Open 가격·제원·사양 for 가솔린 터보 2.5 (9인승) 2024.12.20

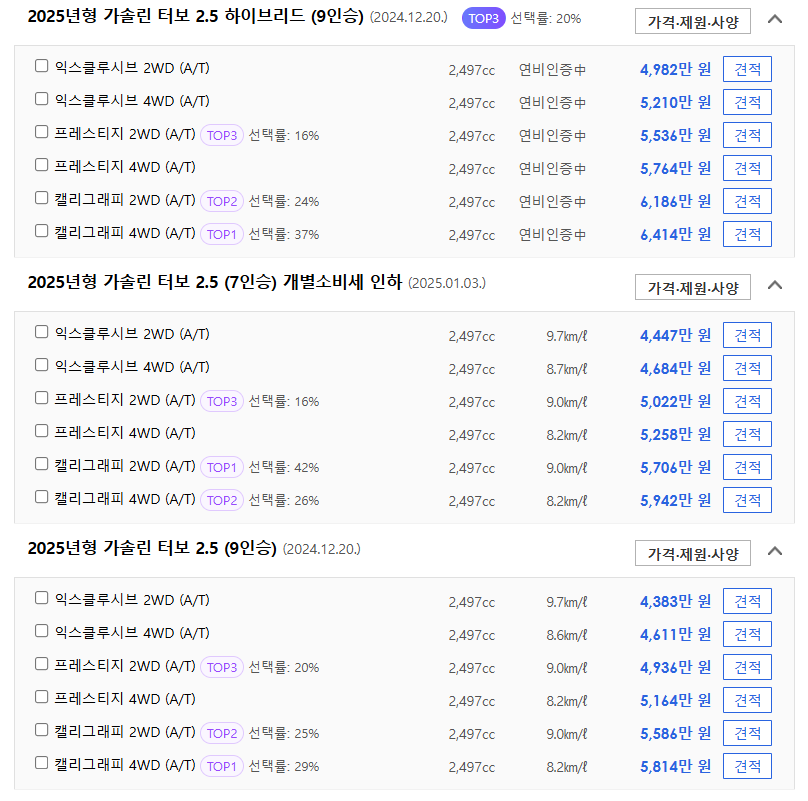693,554
